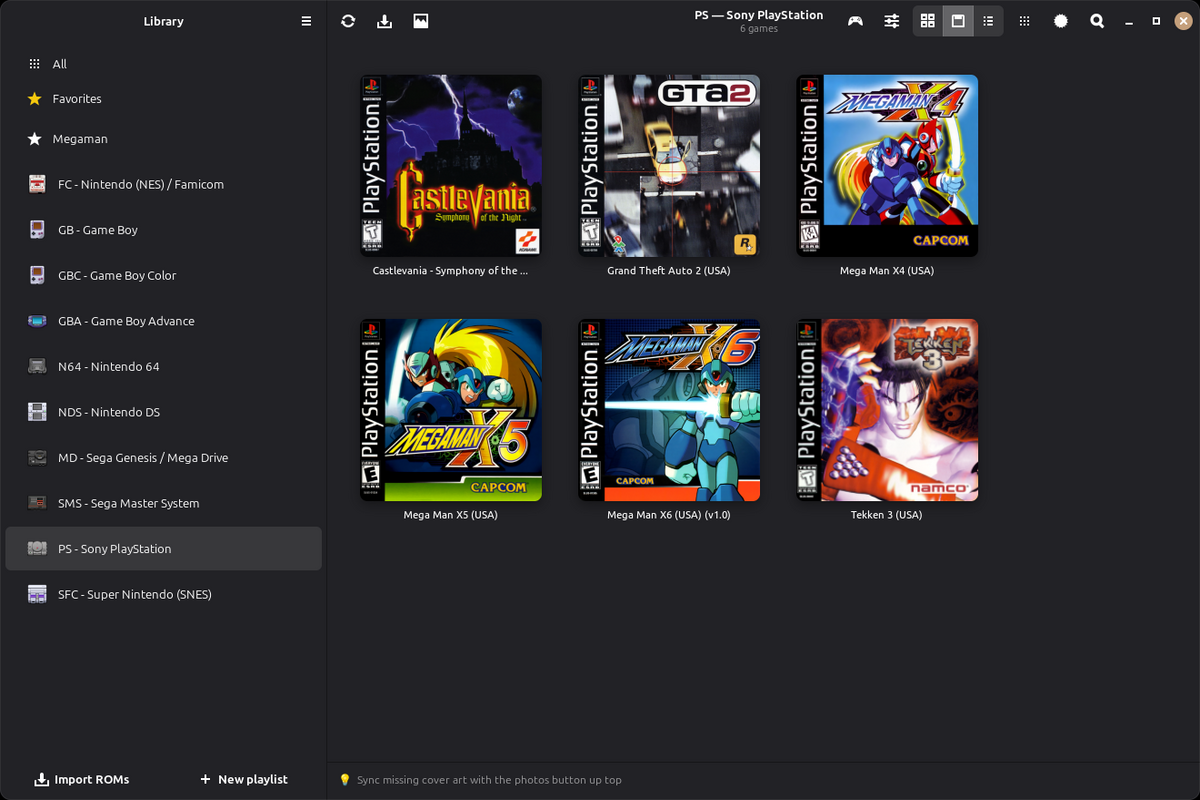Select All in the library sidebar
This screenshot has width=1200, height=800.
(164, 64)
